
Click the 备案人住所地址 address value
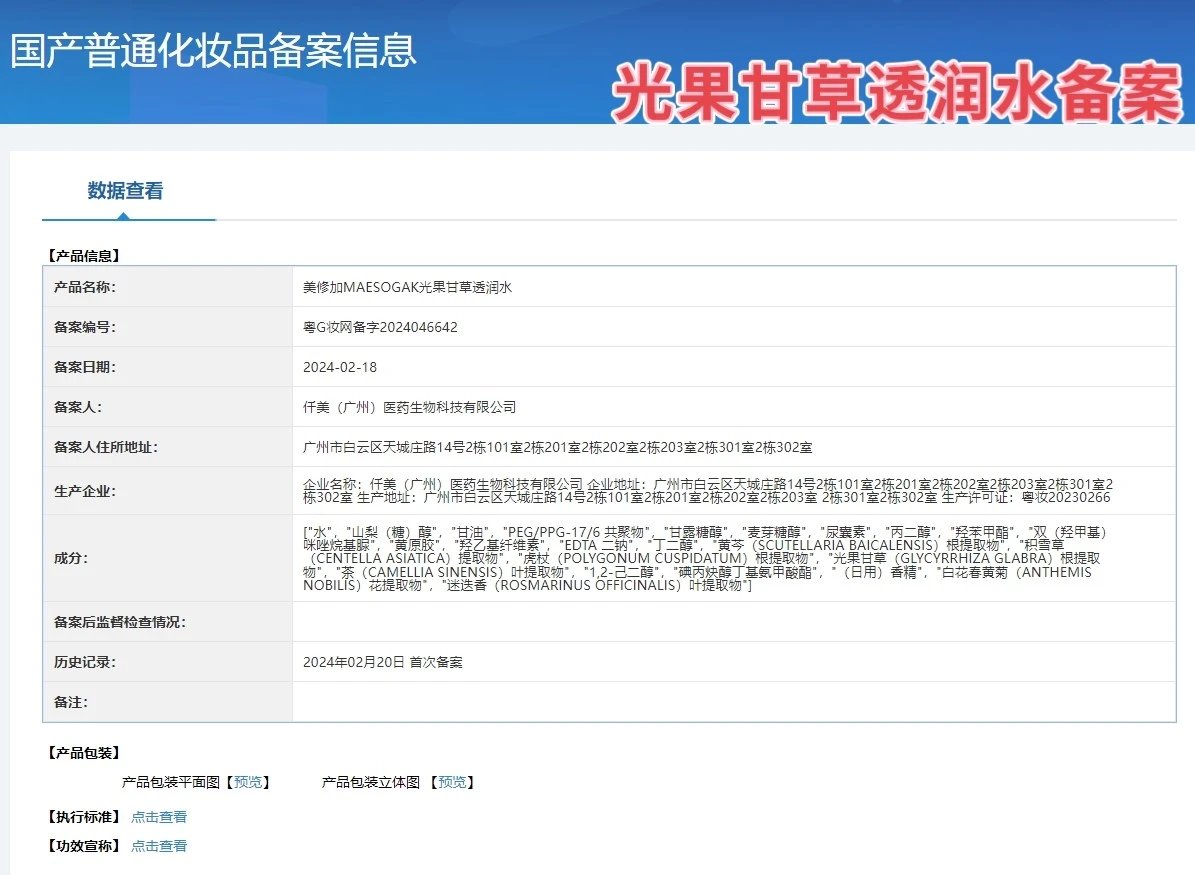[557, 447]
